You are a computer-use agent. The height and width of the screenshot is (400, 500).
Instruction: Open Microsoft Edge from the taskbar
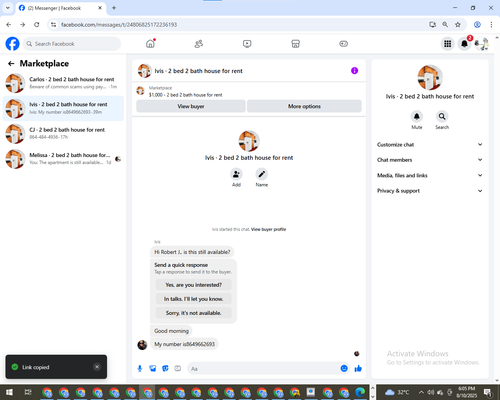360,392
